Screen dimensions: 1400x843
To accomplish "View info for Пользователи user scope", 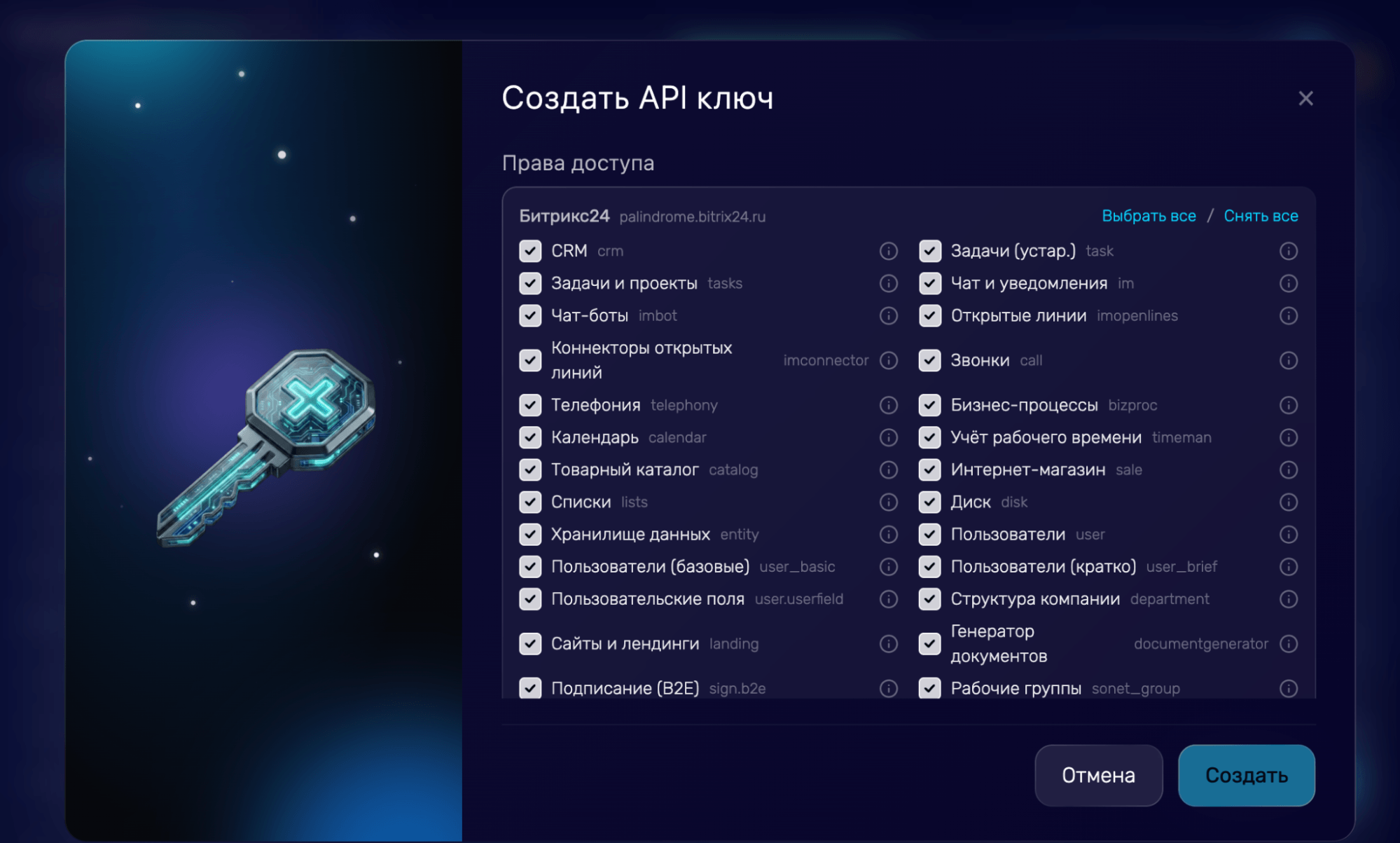I will click(x=1288, y=534).
